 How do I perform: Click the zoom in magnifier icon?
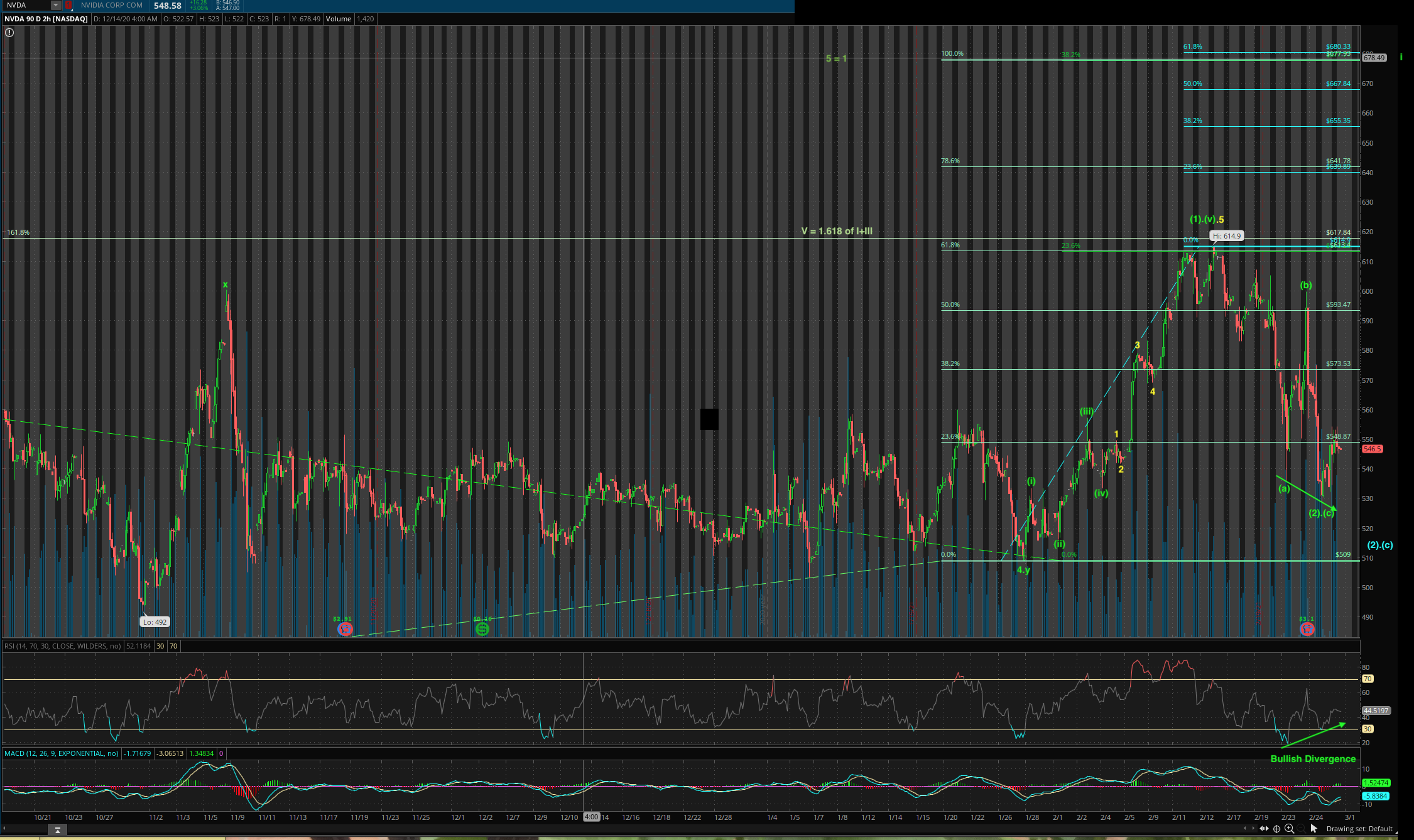pos(1289,829)
